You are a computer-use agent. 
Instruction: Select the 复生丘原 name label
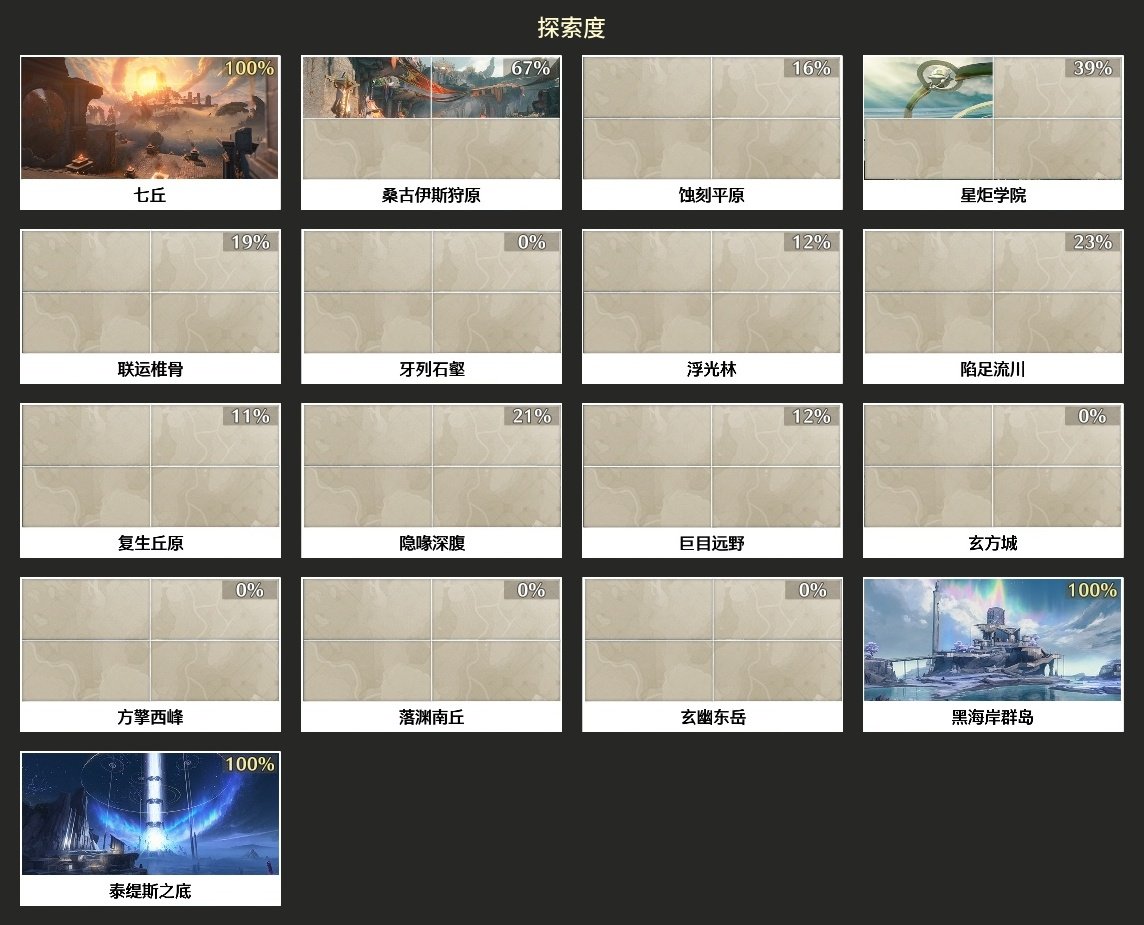pos(150,543)
